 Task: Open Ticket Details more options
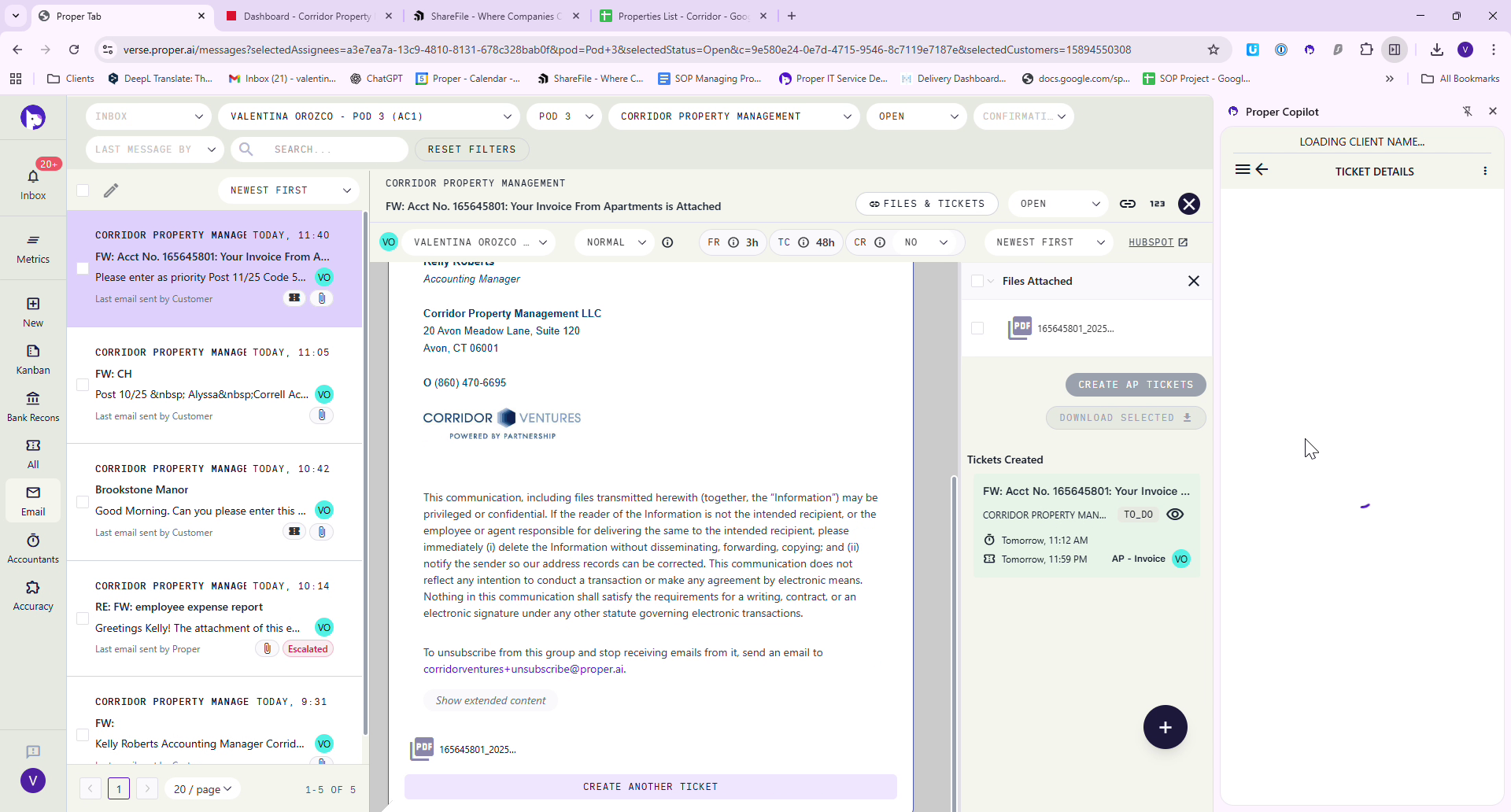(1485, 171)
